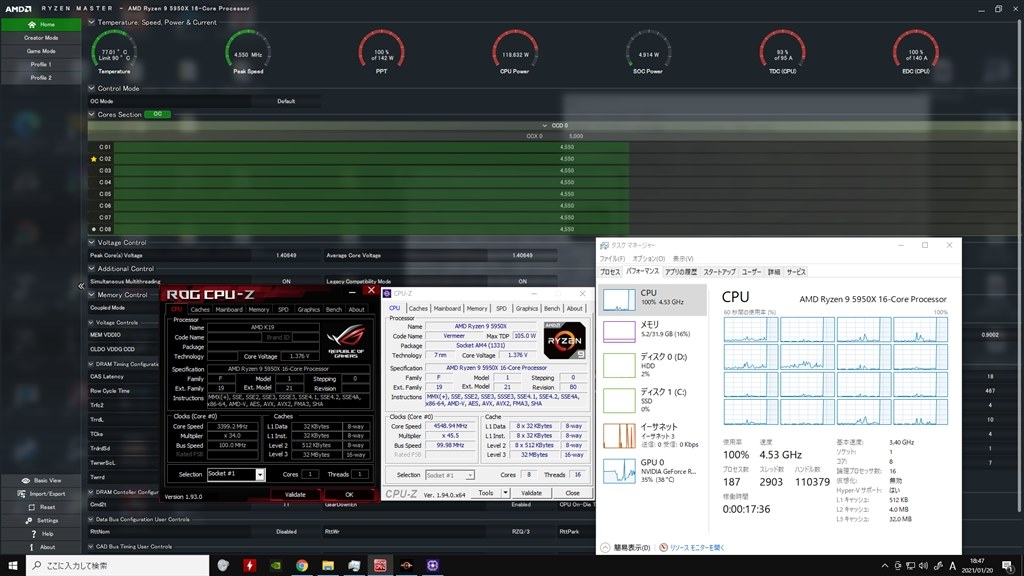Viewport: 1024px width, 576px height.
Task: Select イーサネット in Task Manager performance list
Action: [652, 435]
